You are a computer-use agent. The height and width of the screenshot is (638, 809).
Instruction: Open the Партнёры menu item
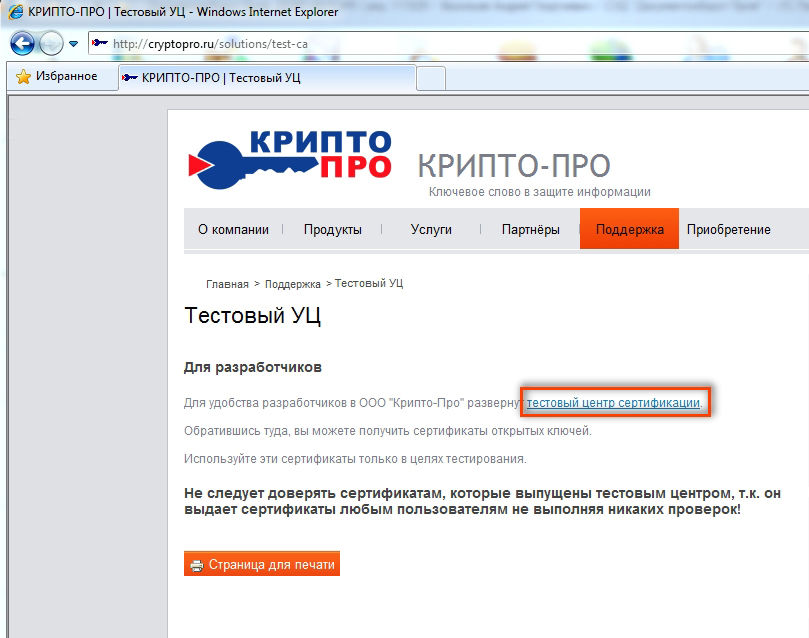pyautogui.click(x=531, y=230)
